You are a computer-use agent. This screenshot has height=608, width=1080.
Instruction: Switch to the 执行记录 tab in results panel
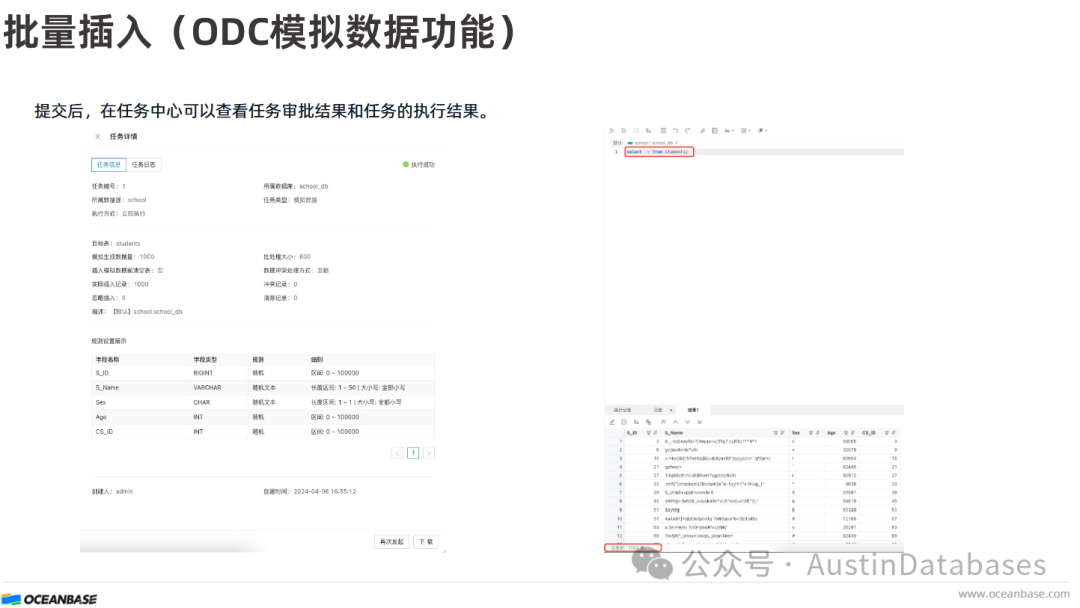[x=622, y=410]
